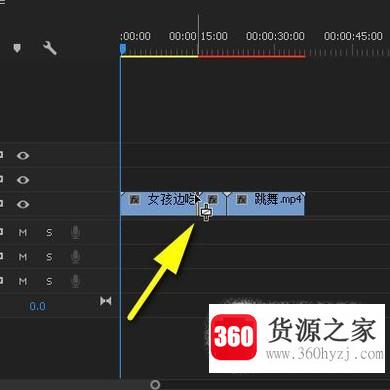Enable voice-over record mic on third audio track
This screenshot has width=390, height=390.
click(x=76, y=281)
